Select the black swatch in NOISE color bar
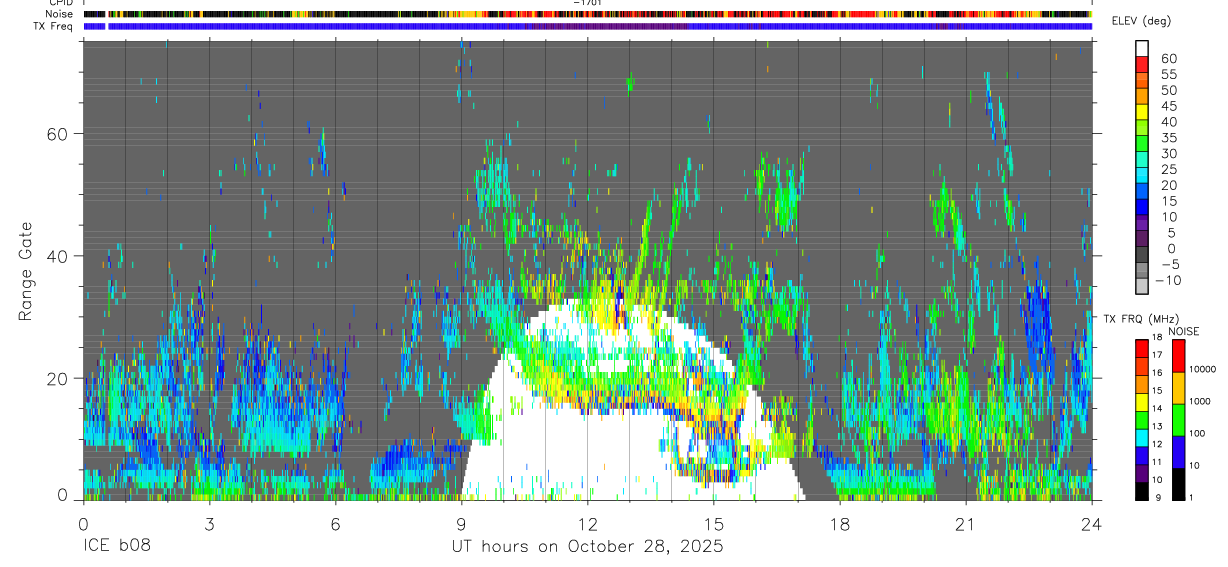Viewport: 1228px width, 567px height. point(1179,483)
